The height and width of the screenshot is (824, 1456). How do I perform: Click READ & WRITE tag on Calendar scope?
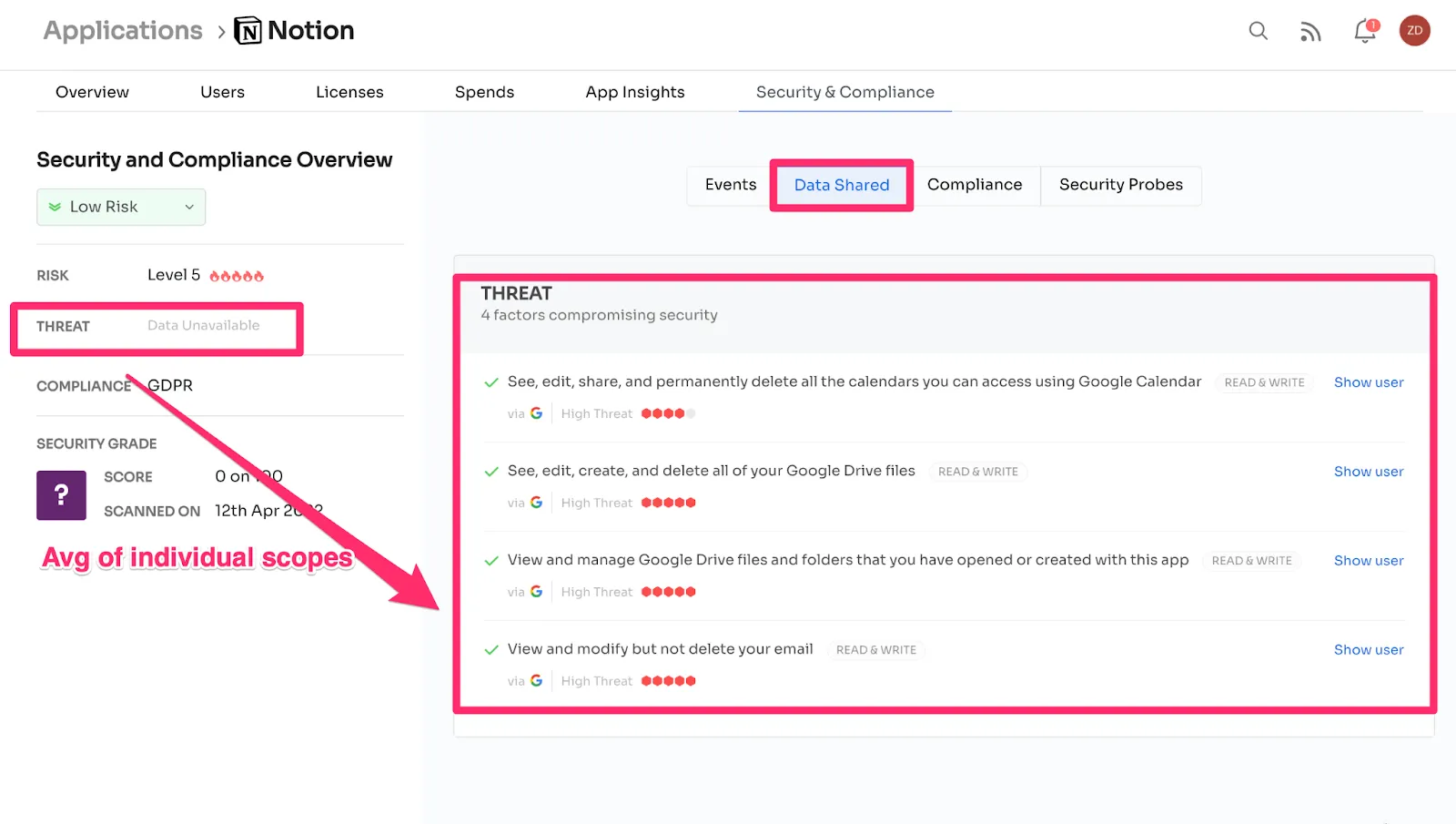coord(1264,382)
